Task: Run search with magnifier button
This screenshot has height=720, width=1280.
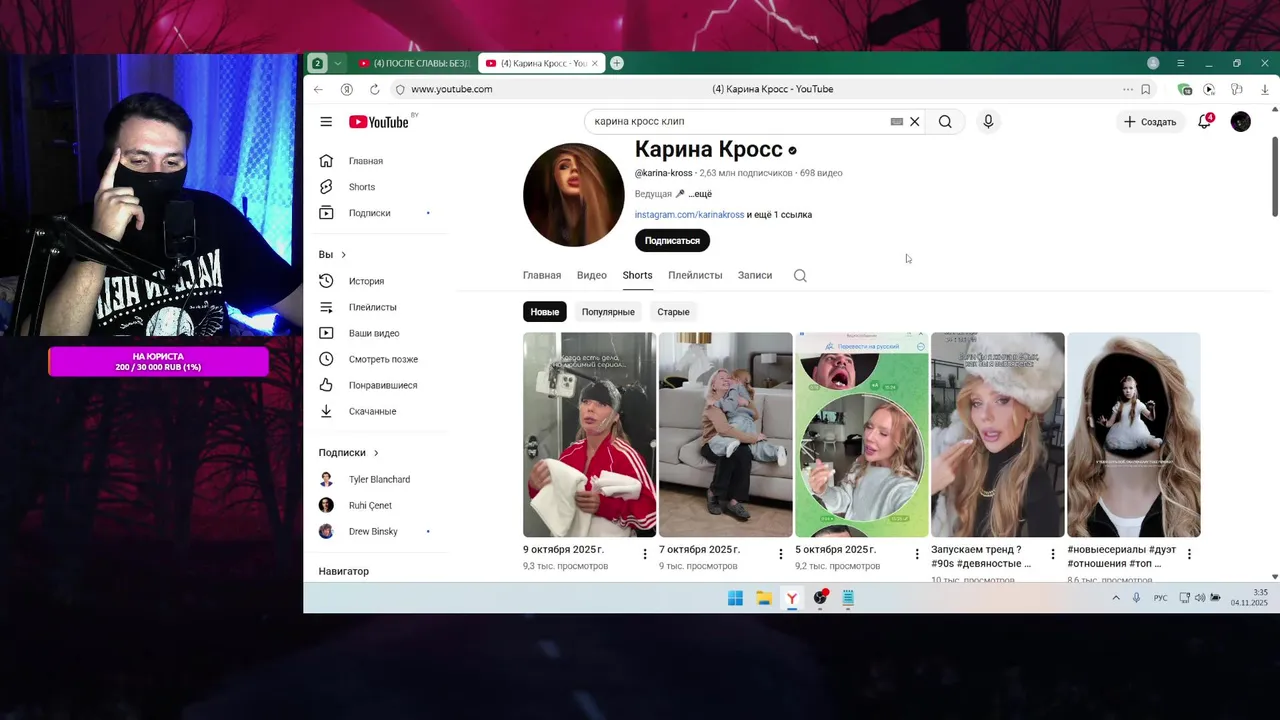Action: tap(945, 122)
